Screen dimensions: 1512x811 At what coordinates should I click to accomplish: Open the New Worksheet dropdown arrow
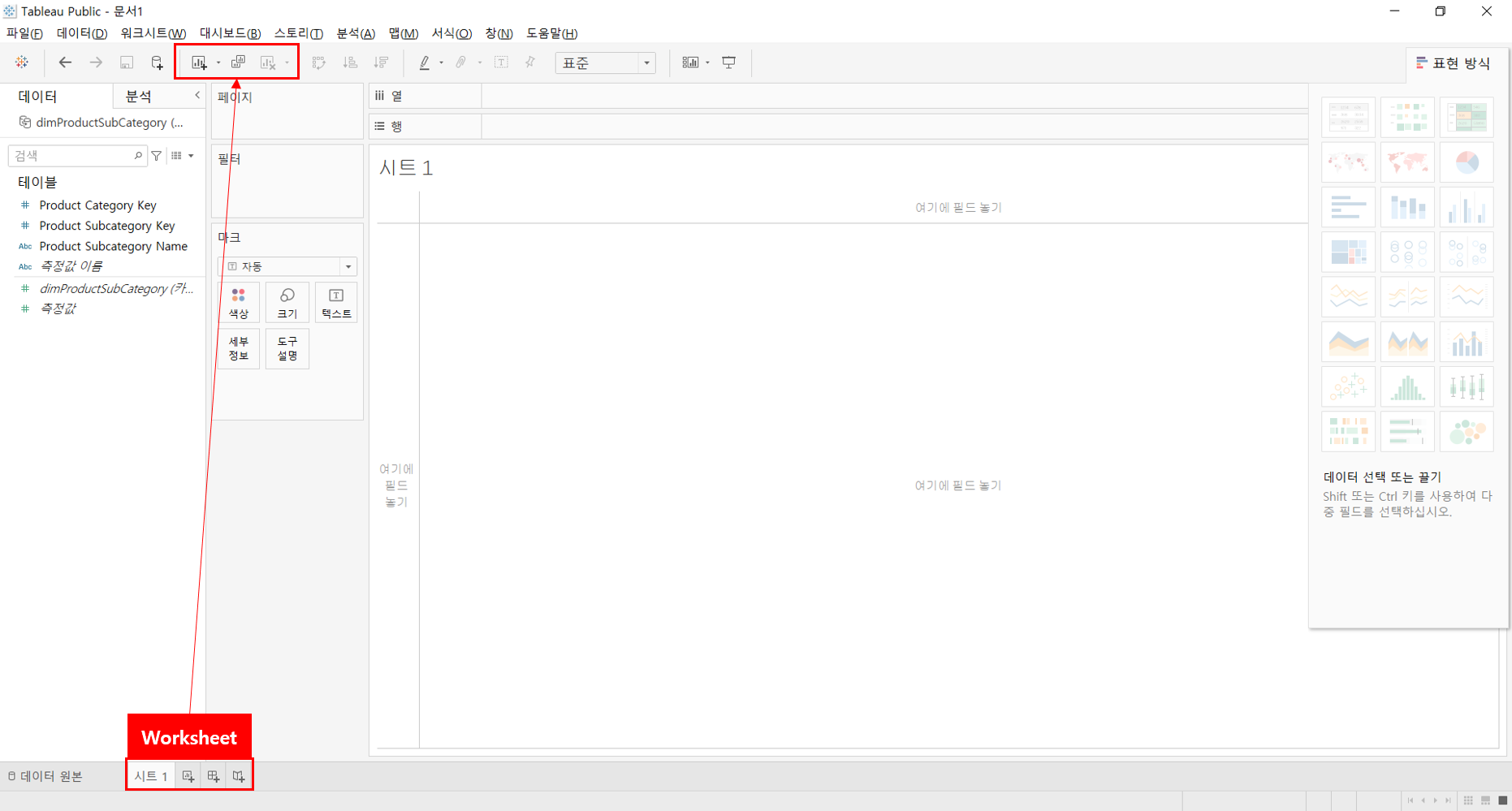tap(218, 63)
